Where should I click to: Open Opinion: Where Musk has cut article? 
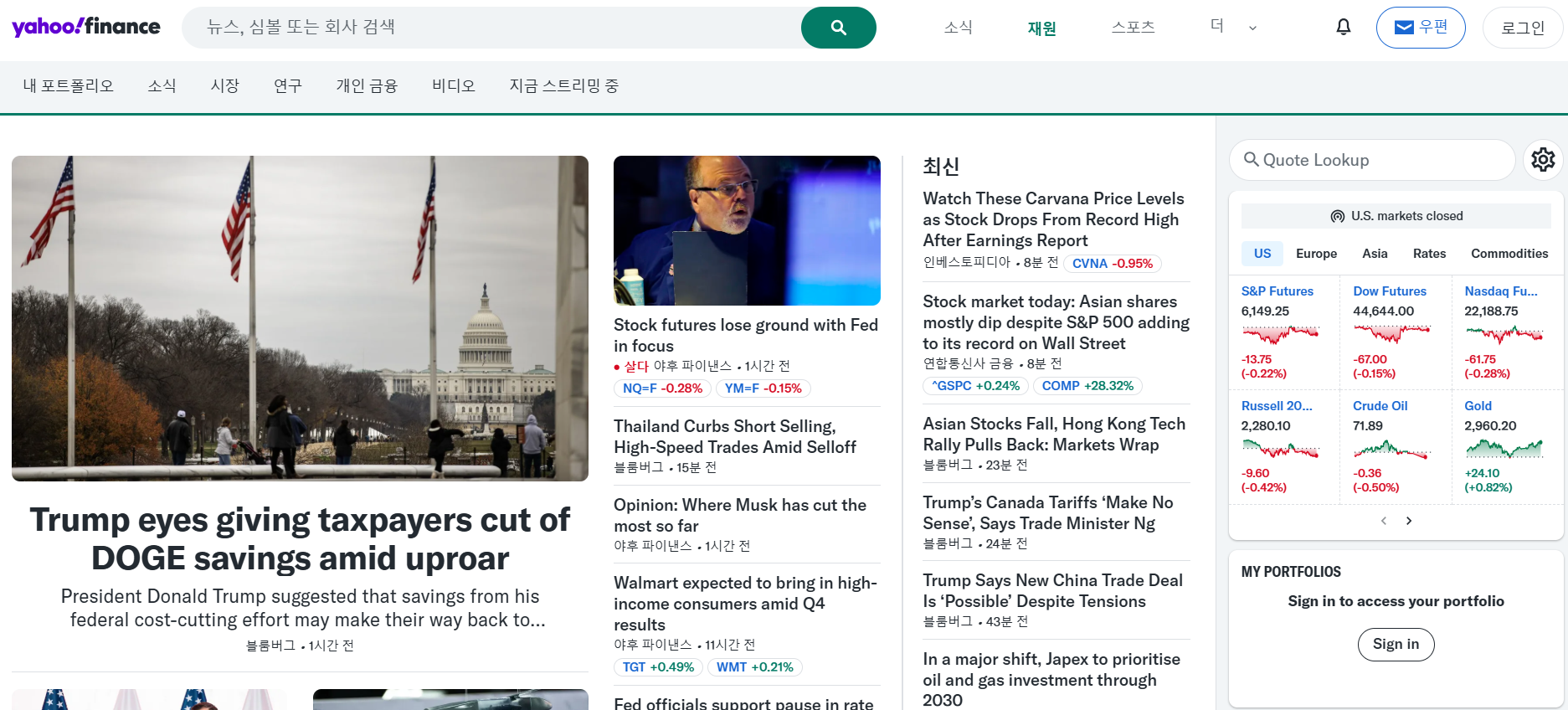(740, 515)
